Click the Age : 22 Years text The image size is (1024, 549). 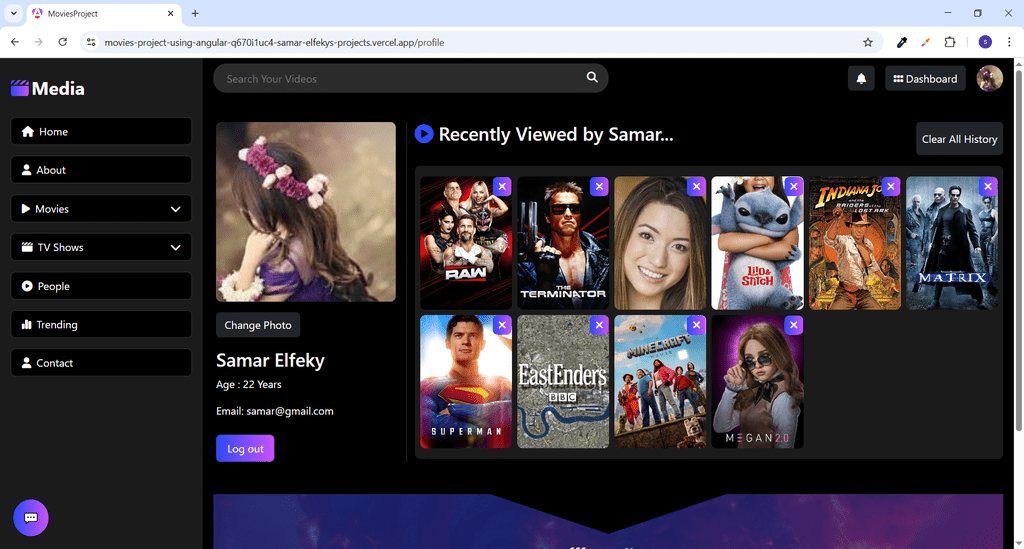tap(249, 384)
